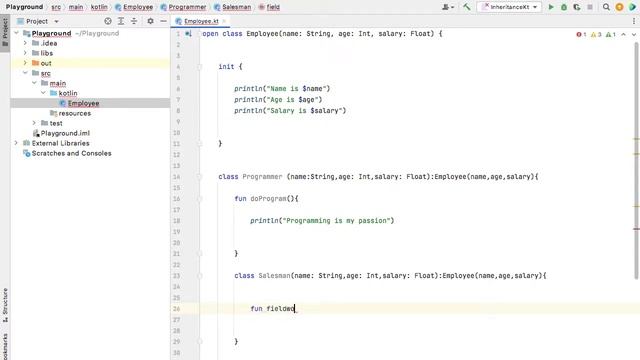Screen dimensions: 640x360
Task: Expand the out folder
Action: (x=25, y=63)
